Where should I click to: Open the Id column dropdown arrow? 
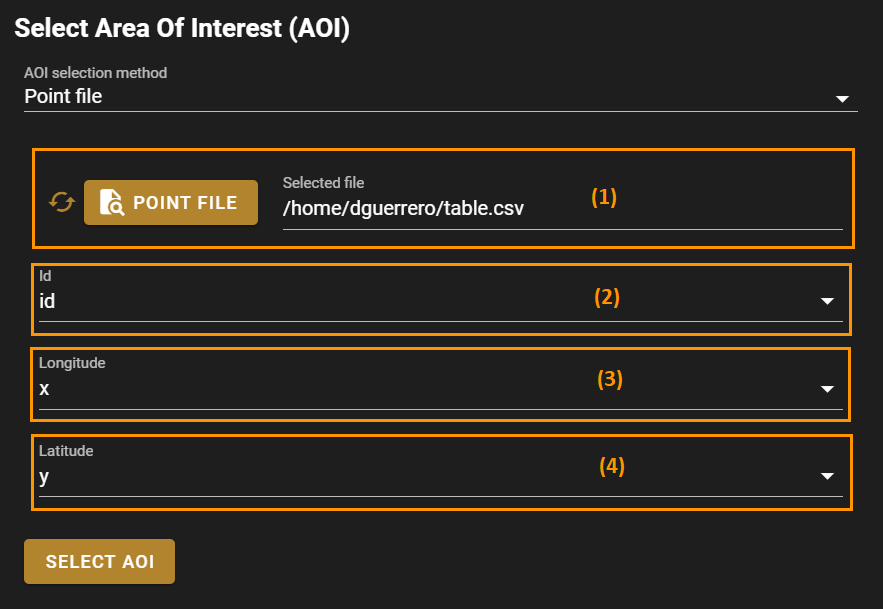click(827, 301)
